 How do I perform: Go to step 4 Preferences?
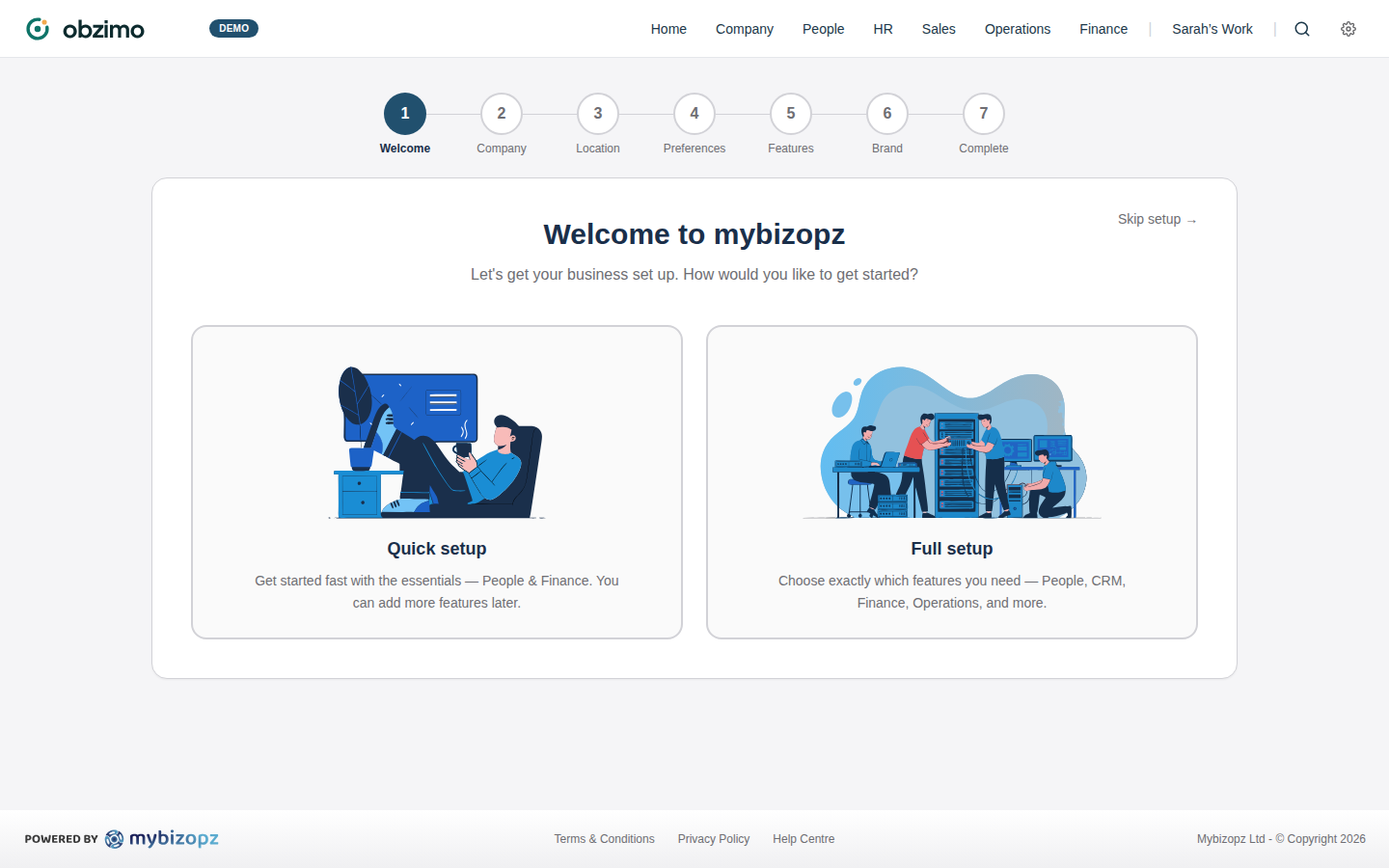tap(694, 114)
